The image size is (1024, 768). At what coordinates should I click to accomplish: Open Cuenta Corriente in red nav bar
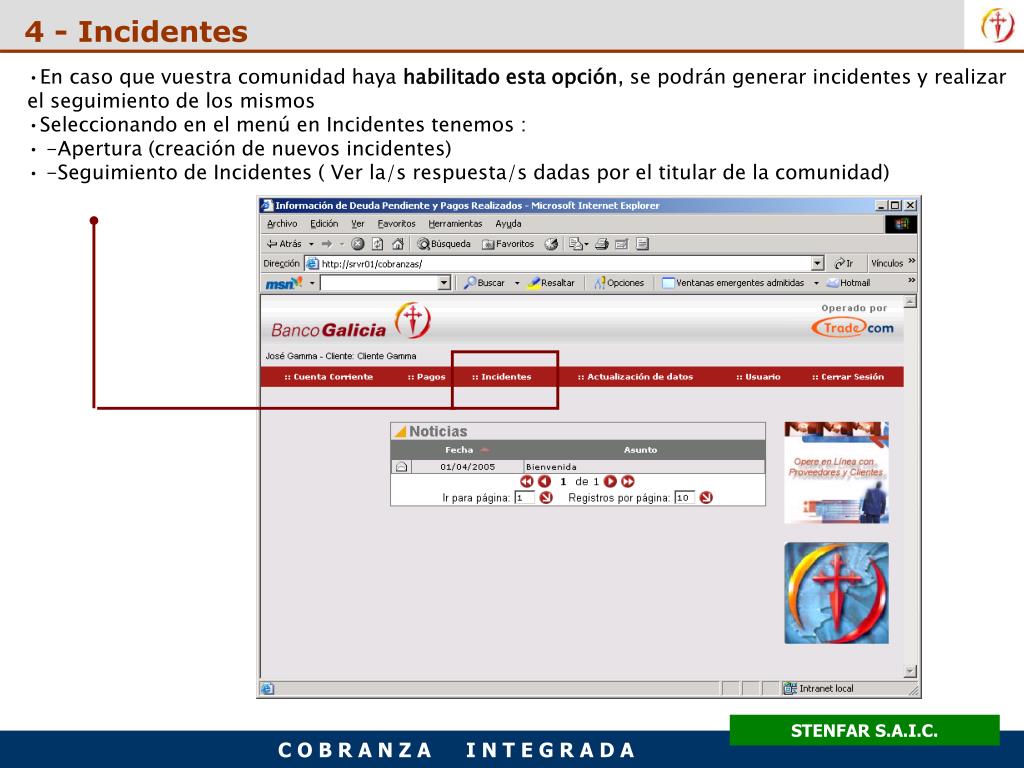pos(328,377)
